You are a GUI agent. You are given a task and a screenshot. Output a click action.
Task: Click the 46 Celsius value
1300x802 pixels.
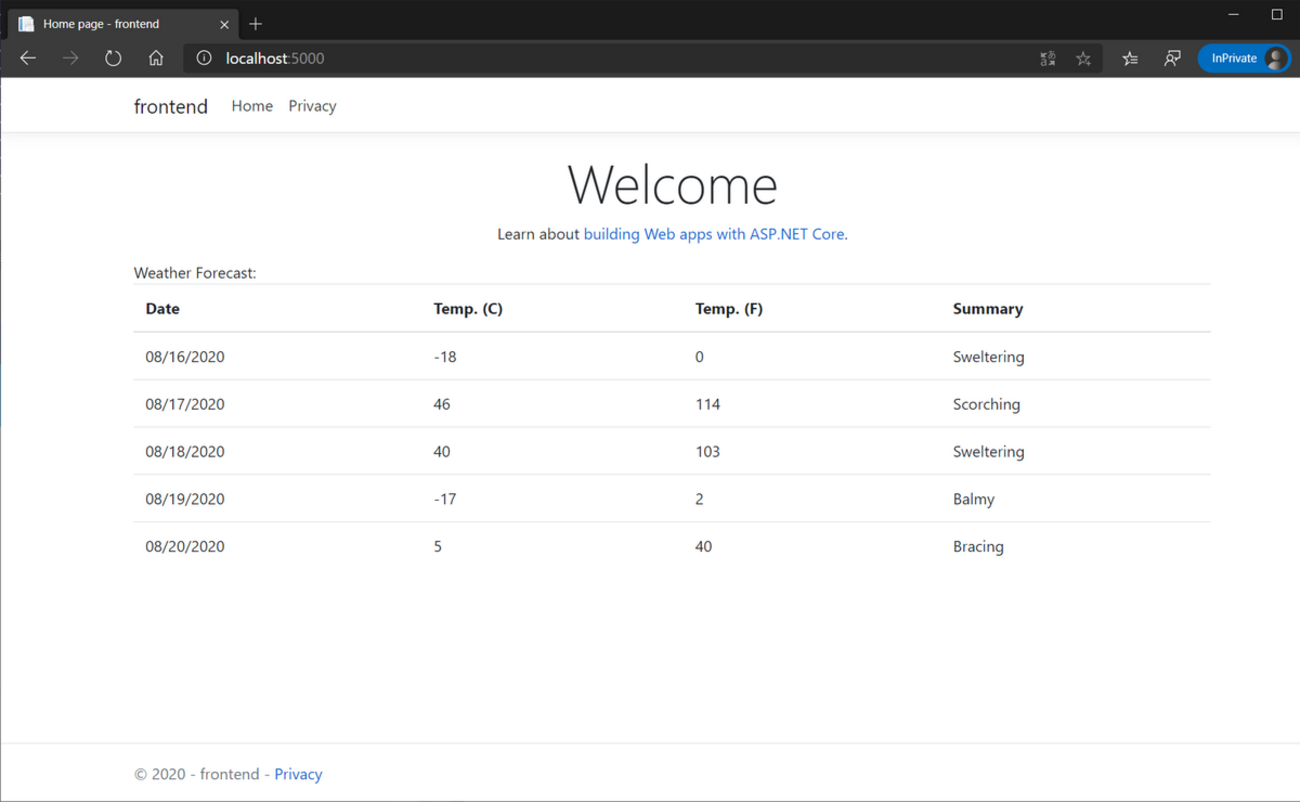pyautogui.click(x=442, y=404)
